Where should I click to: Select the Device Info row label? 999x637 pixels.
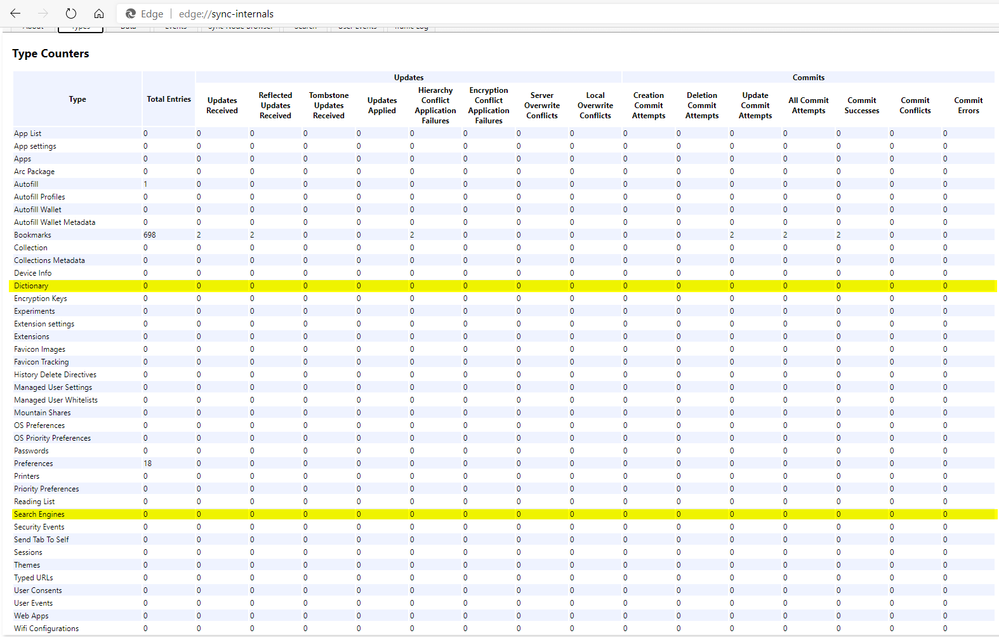(33, 273)
